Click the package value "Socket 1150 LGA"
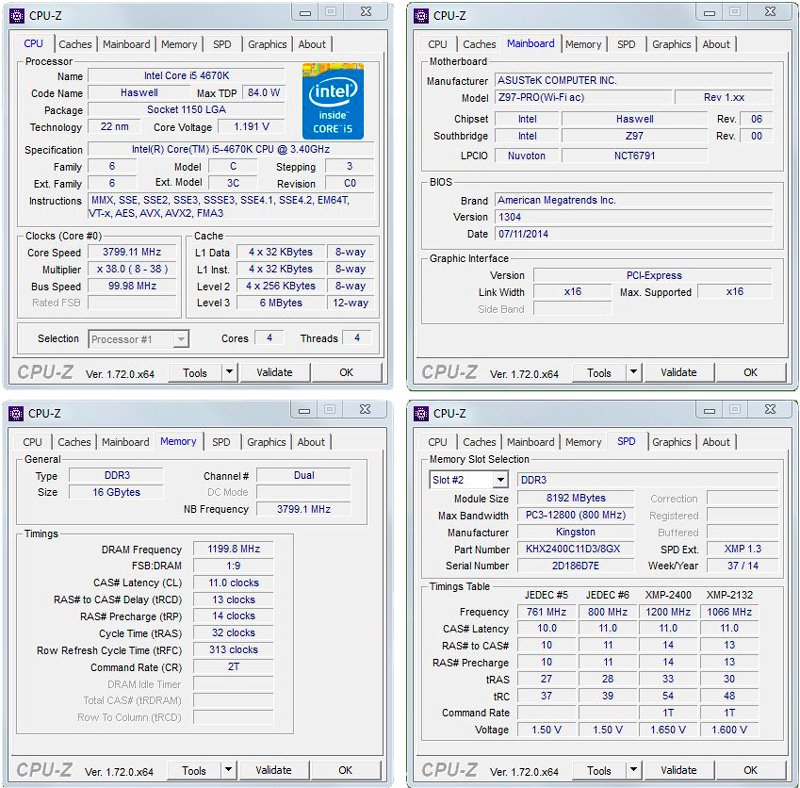The width and height of the screenshot is (800, 788). point(186,110)
